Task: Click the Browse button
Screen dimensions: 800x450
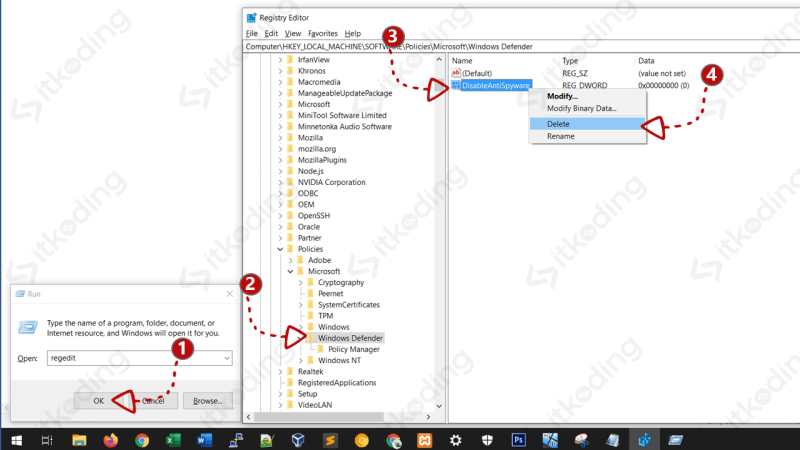Action: tap(208, 401)
